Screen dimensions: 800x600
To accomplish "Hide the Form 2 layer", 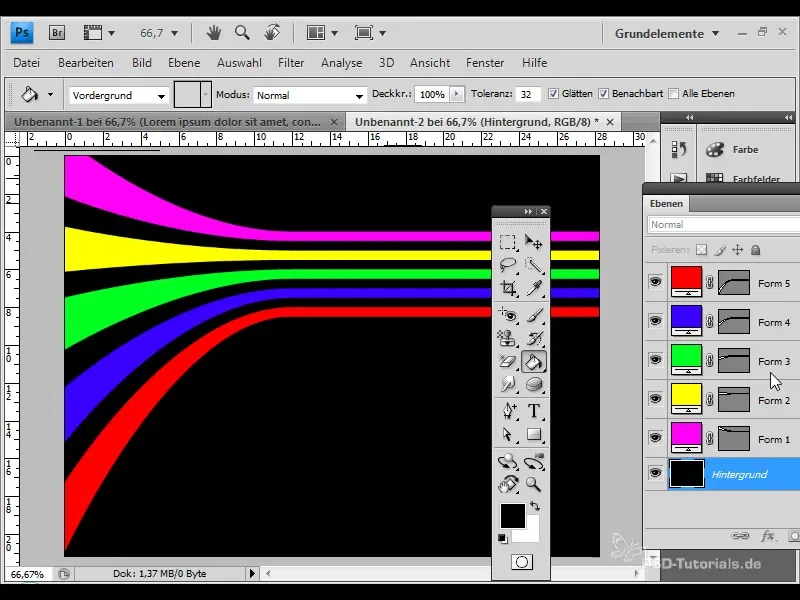I will click(x=656, y=398).
